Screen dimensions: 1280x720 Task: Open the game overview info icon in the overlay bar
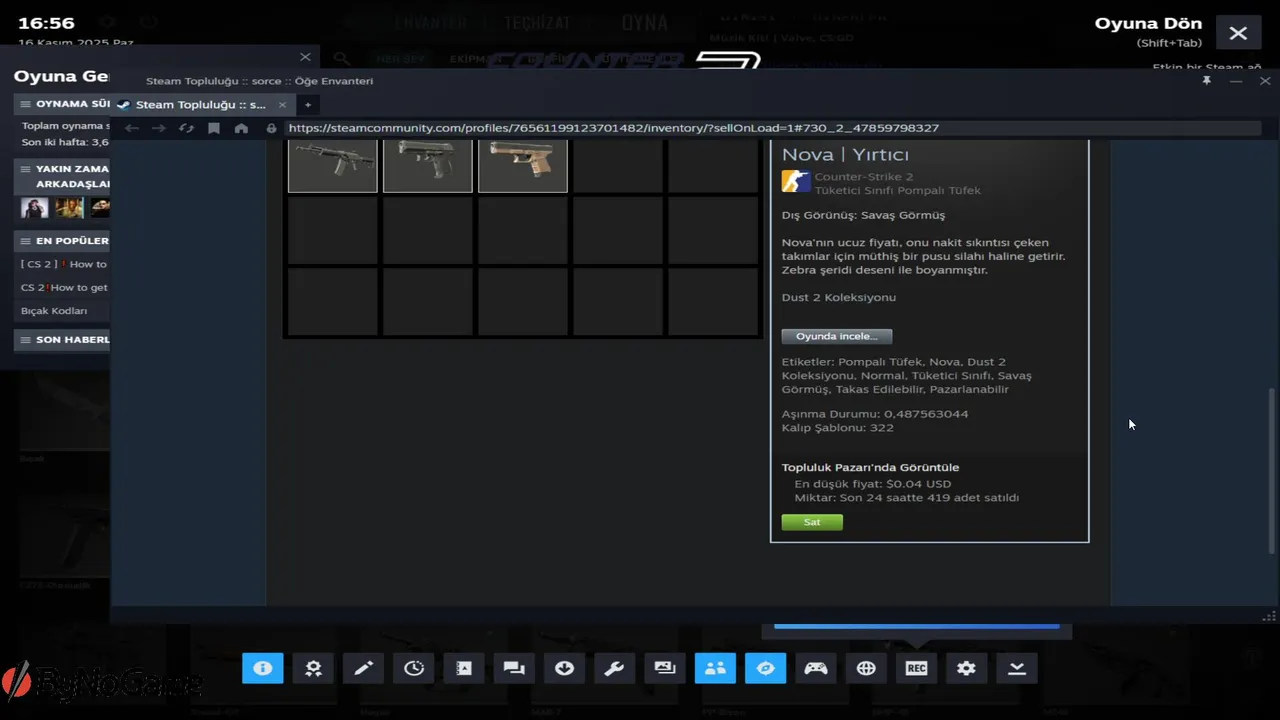click(263, 668)
